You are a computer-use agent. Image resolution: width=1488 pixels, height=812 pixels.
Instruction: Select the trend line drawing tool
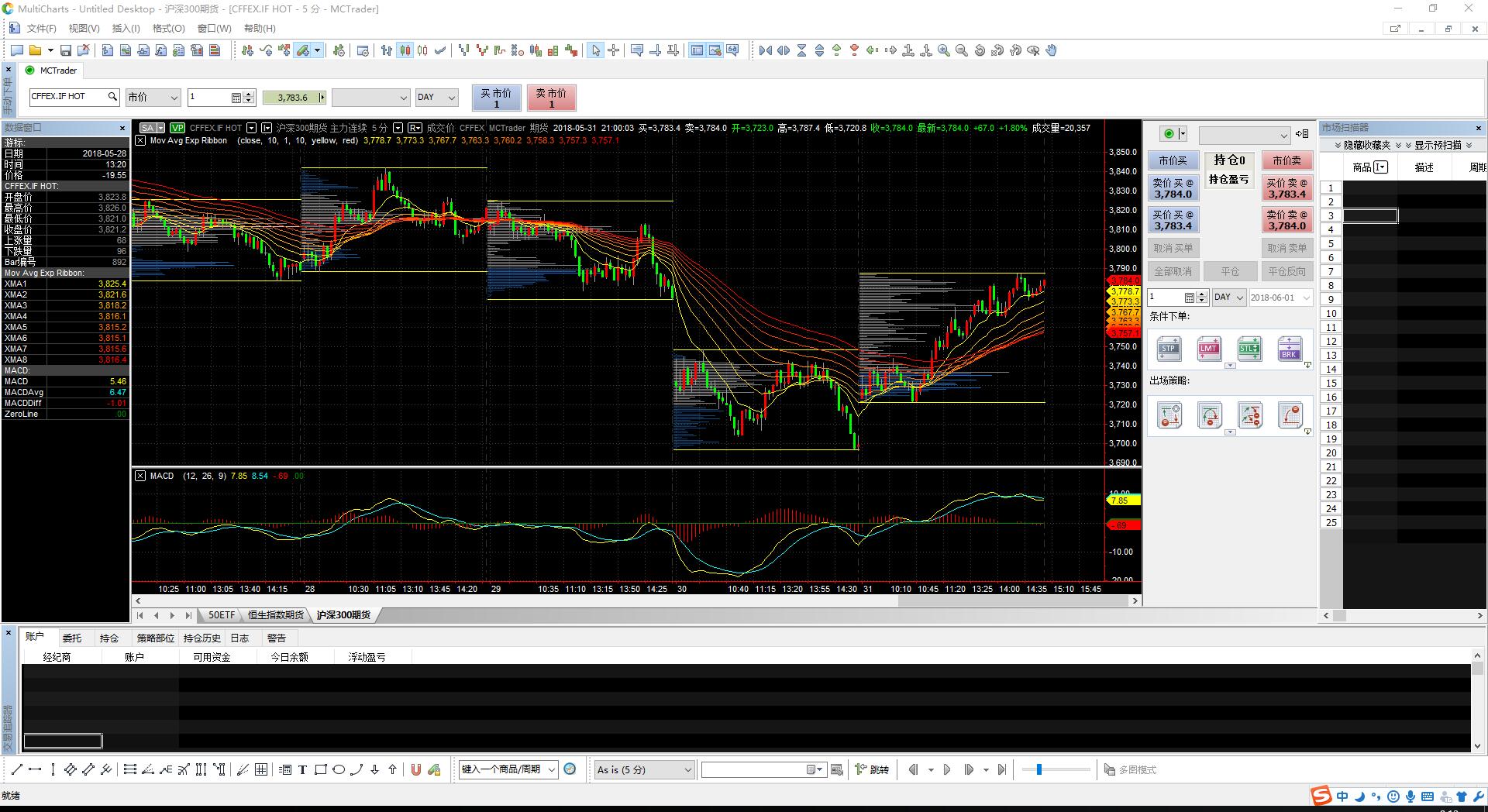tap(17, 769)
